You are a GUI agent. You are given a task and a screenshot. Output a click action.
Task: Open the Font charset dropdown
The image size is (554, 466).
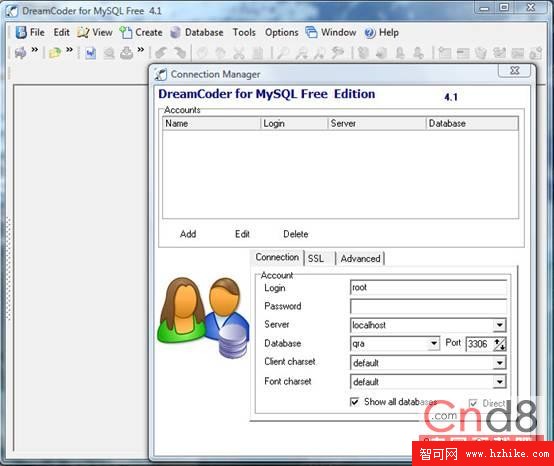click(x=499, y=382)
